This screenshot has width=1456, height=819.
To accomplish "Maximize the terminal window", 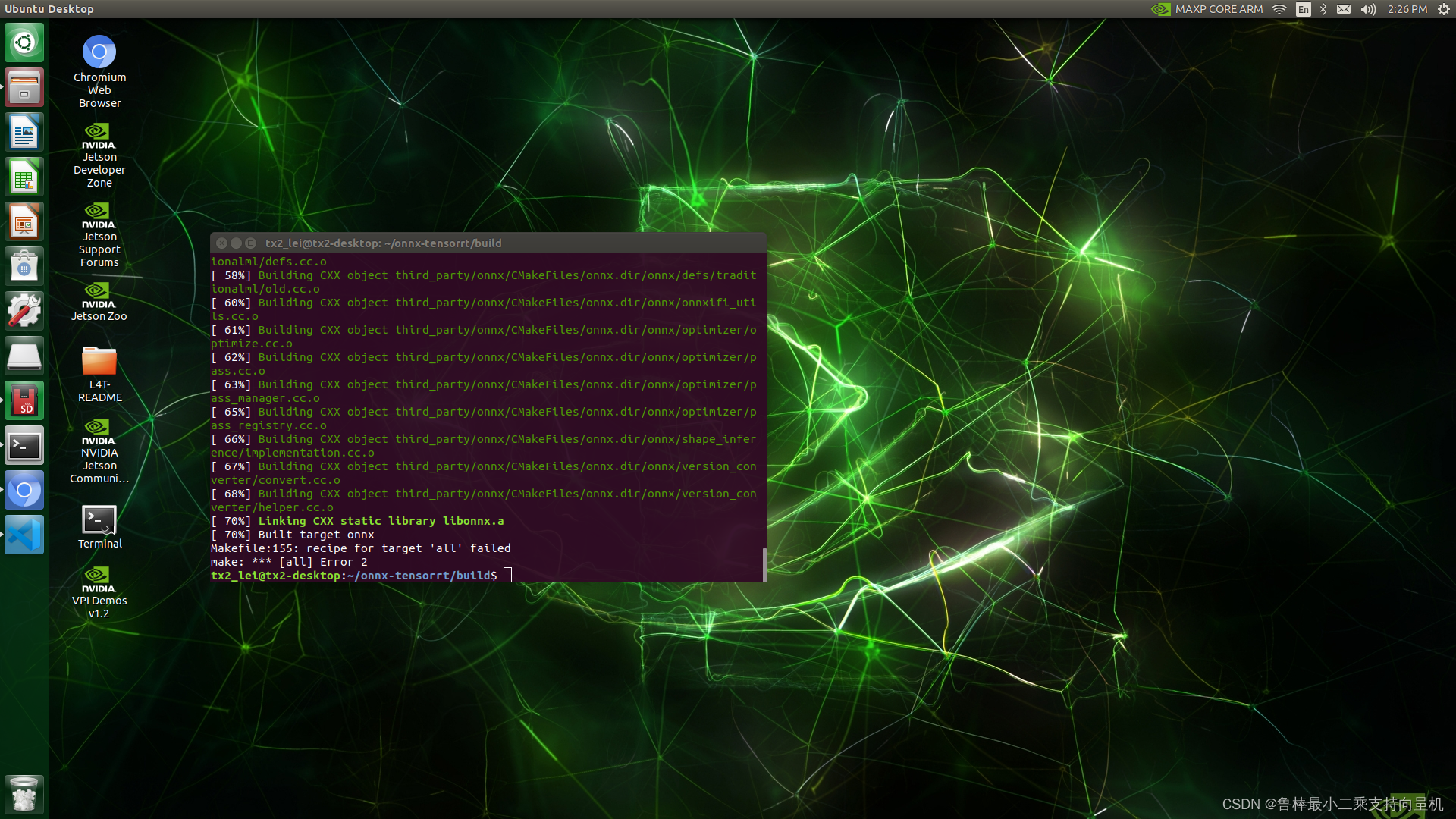I will point(250,243).
